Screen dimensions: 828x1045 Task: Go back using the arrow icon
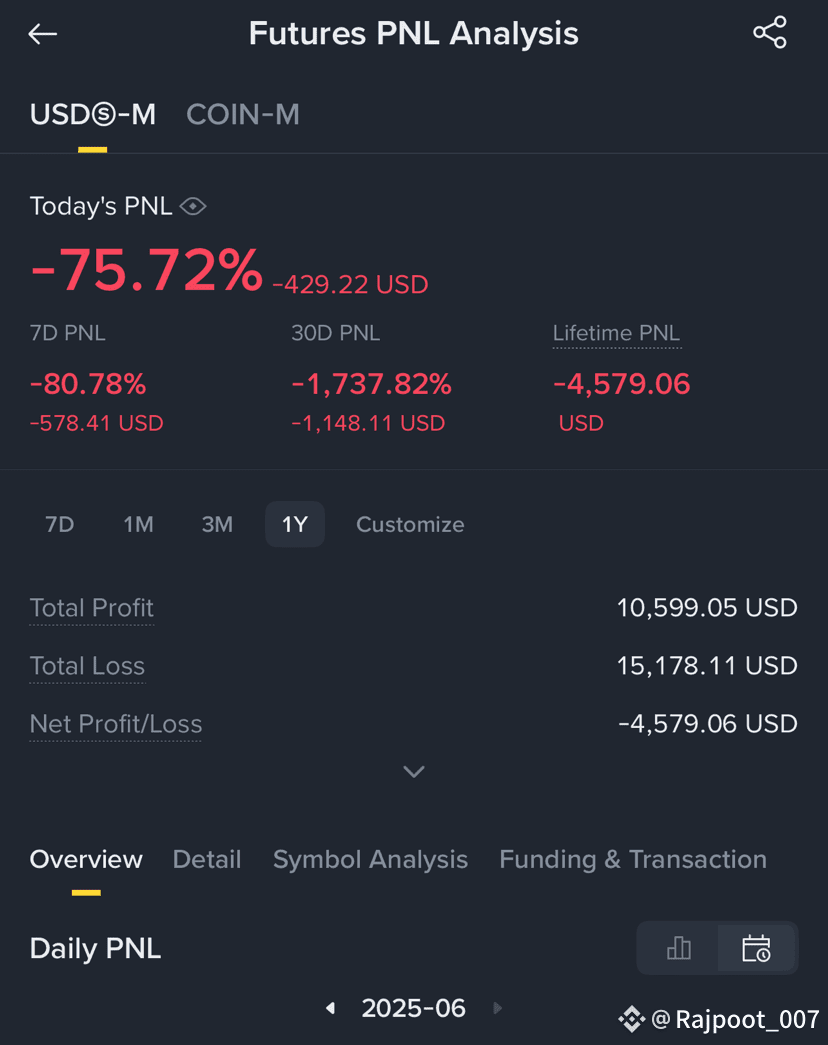pyautogui.click(x=43, y=34)
